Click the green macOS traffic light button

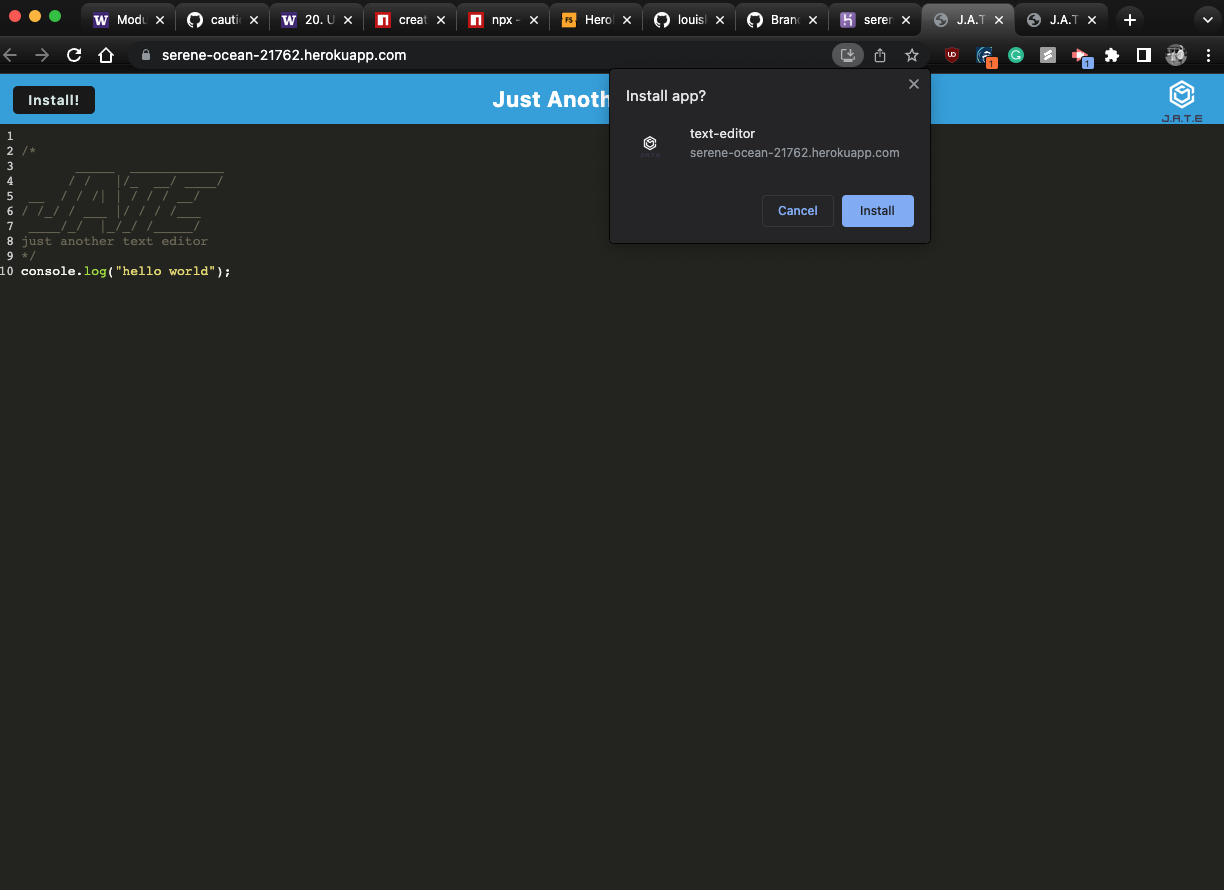click(55, 17)
